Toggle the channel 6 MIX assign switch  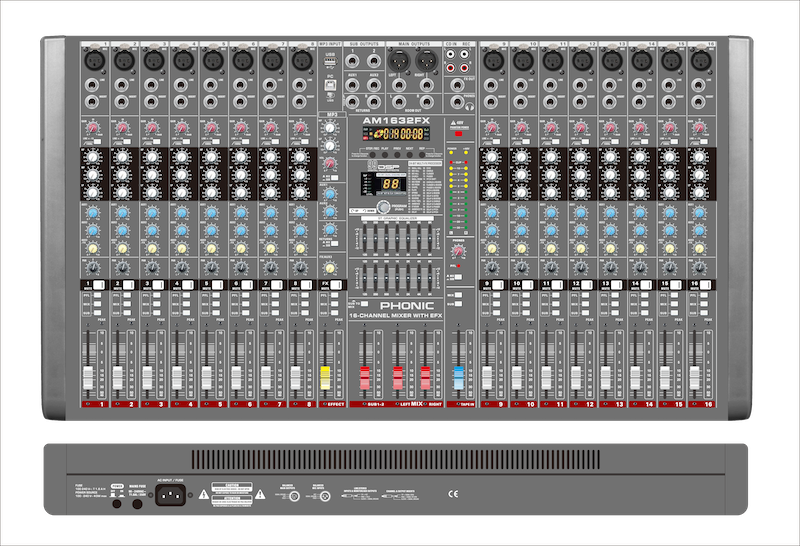[245, 304]
